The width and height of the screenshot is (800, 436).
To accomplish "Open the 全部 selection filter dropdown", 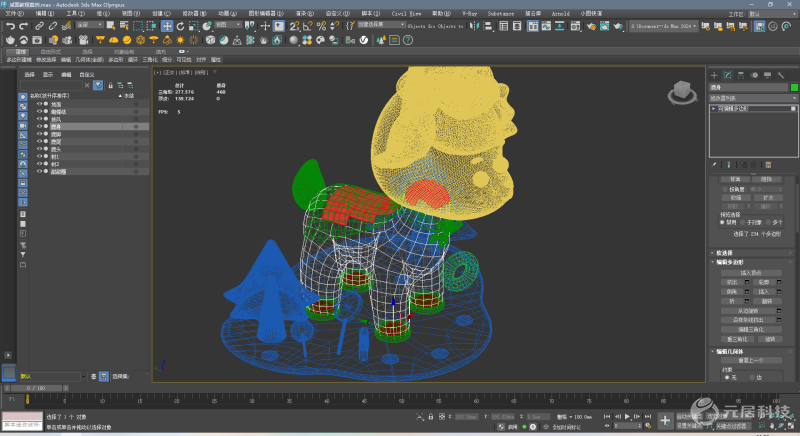I will (89, 24).
